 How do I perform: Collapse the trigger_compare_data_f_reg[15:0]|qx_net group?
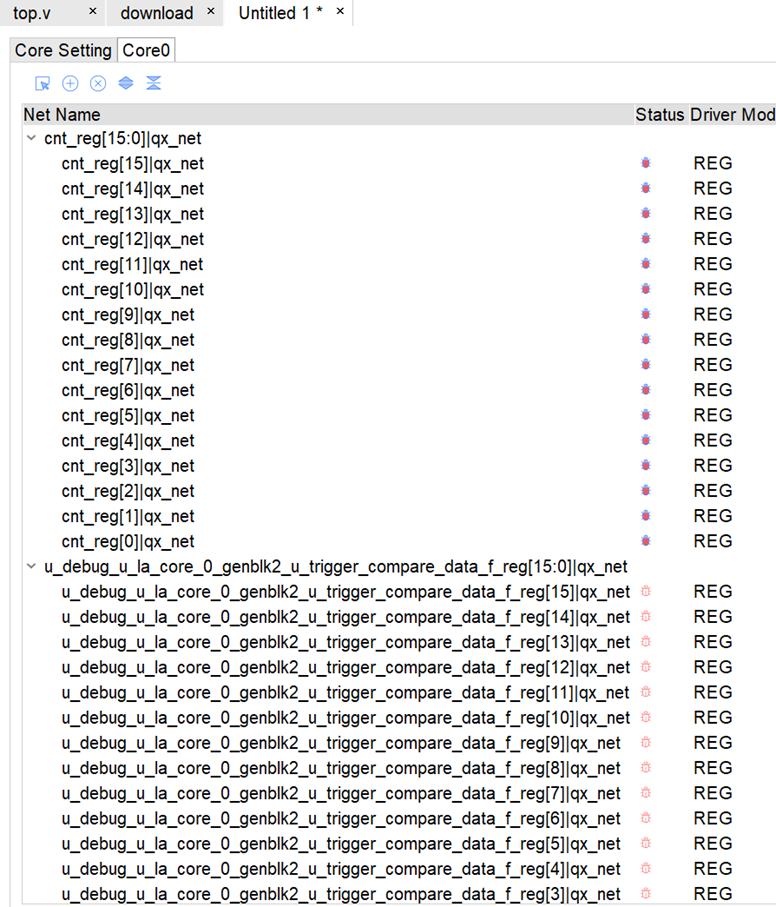pos(31,566)
